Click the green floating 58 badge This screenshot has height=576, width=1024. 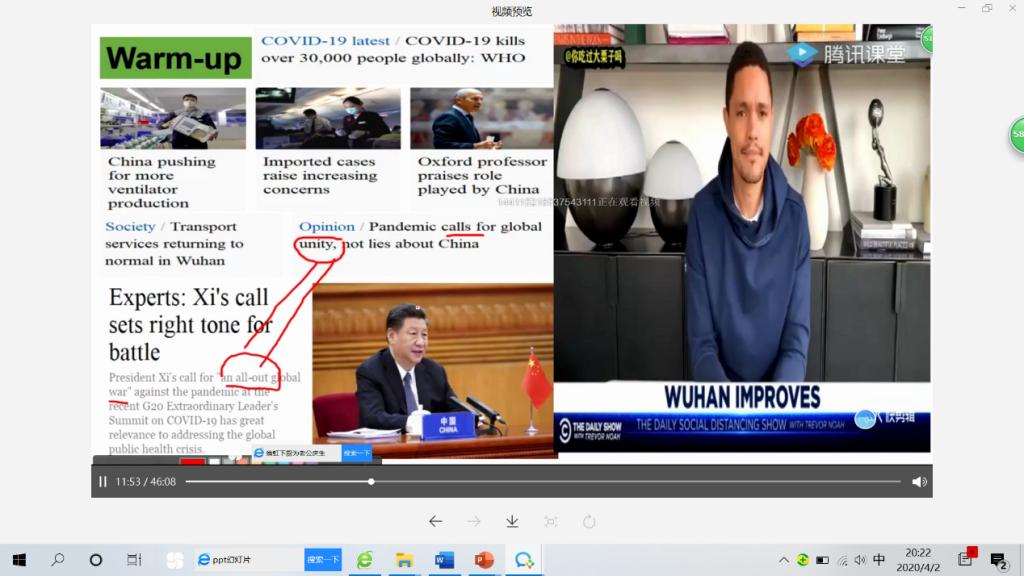pos(1017,134)
